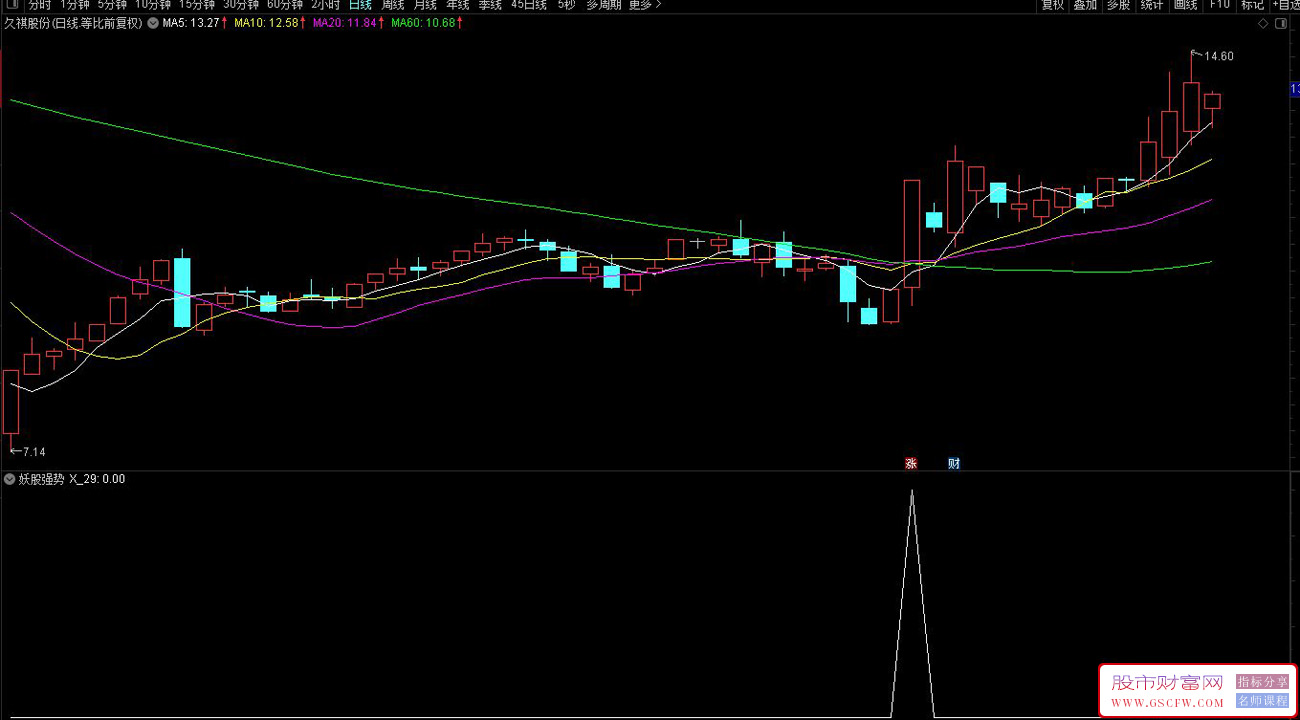The width and height of the screenshot is (1300, 720).
Task: Switch to the 月线 monthly tab
Action: [425, 5]
